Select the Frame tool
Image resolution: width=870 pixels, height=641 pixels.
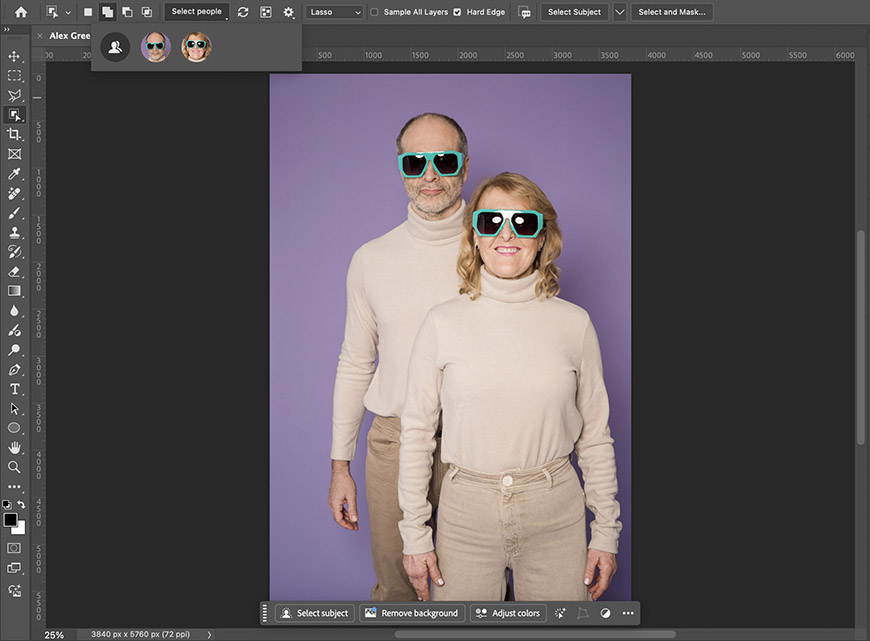pyautogui.click(x=14, y=154)
